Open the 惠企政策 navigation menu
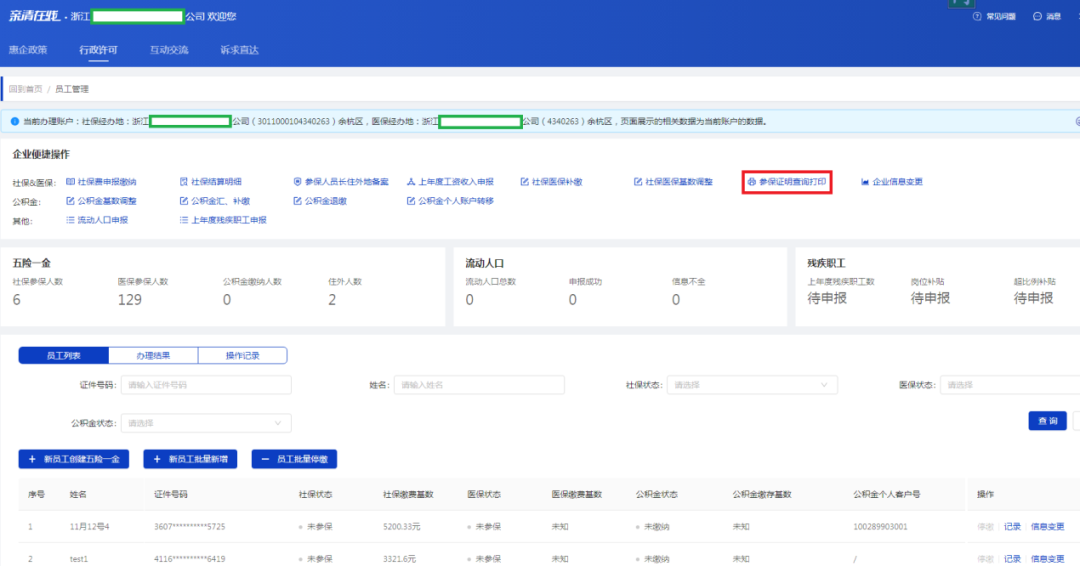This screenshot has height=566, width=1080. tap(28, 49)
